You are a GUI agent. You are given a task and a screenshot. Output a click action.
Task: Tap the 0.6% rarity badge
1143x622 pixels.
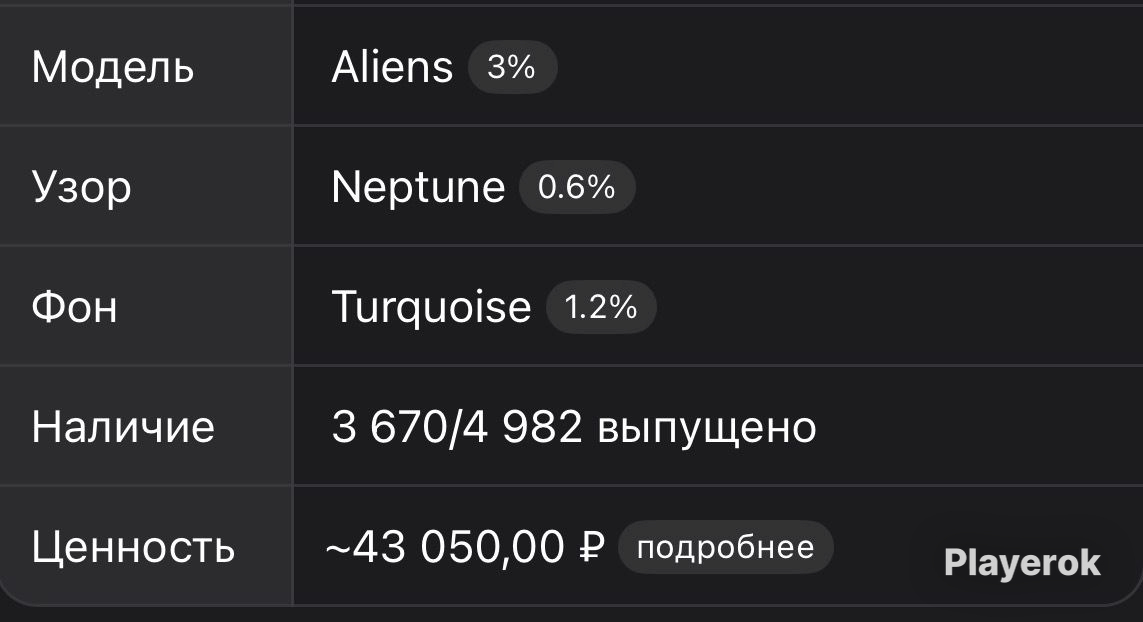coord(577,187)
